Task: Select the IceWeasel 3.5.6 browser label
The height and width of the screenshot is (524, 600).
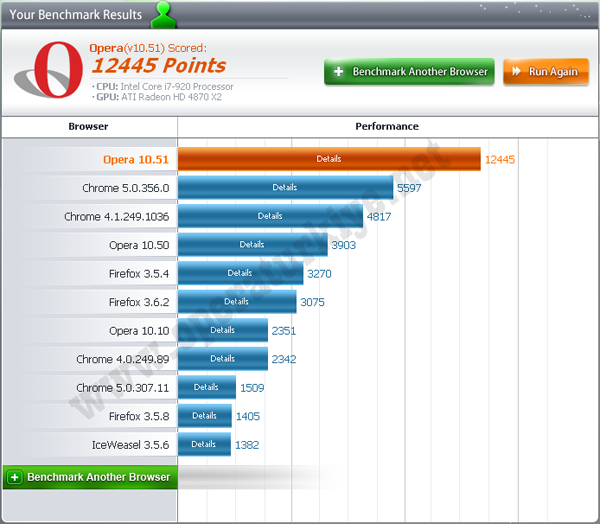Action: click(x=130, y=445)
